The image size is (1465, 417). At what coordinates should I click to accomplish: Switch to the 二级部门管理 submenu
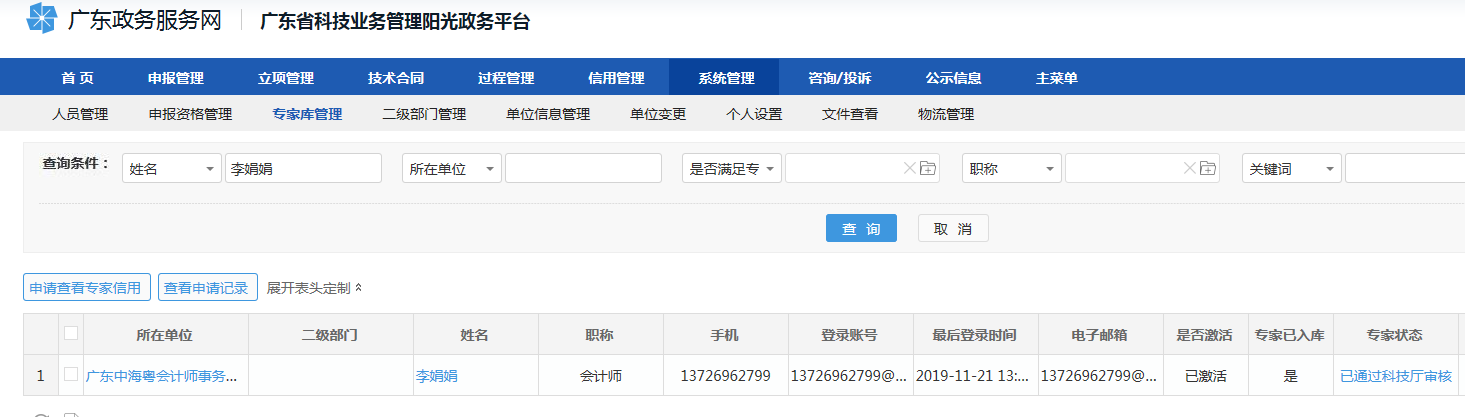click(424, 114)
